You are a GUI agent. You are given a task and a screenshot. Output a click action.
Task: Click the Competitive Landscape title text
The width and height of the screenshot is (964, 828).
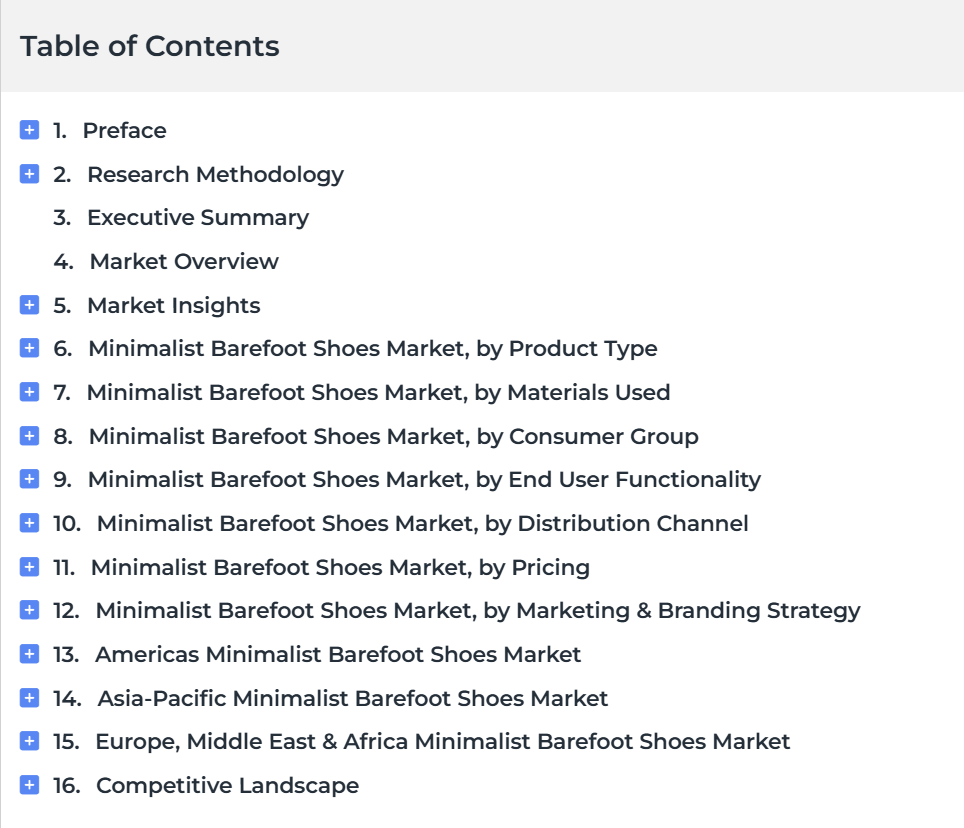[227, 786]
